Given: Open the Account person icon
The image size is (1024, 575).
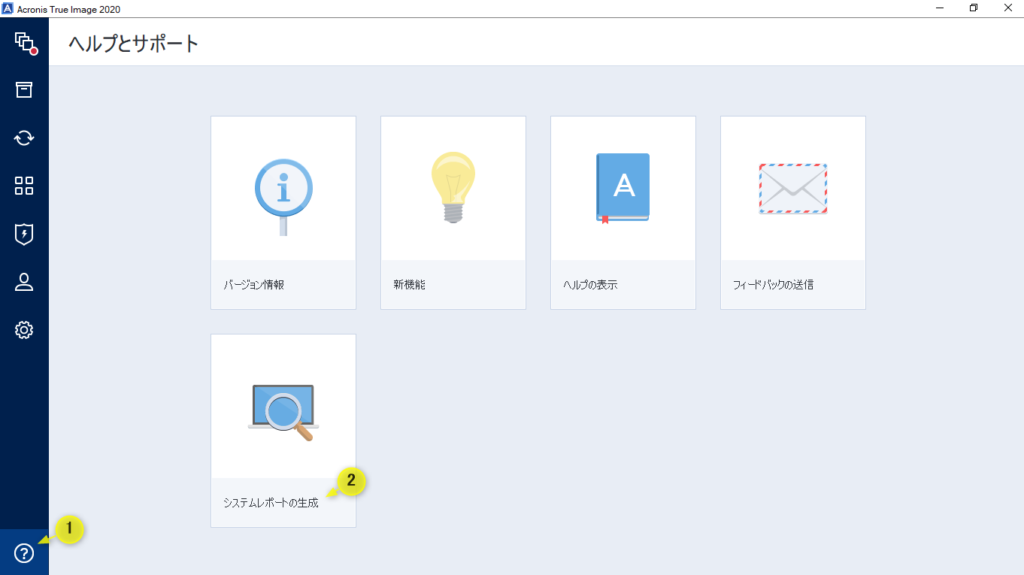Looking at the screenshot, I should point(24,282).
